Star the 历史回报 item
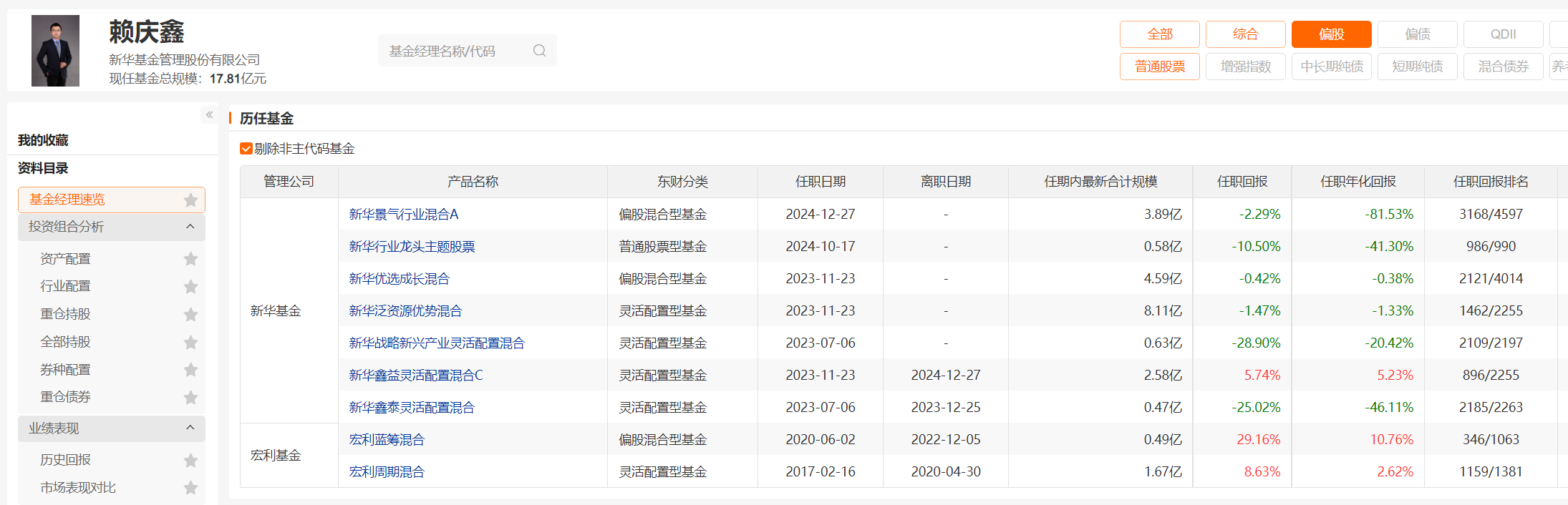 pos(190,460)
